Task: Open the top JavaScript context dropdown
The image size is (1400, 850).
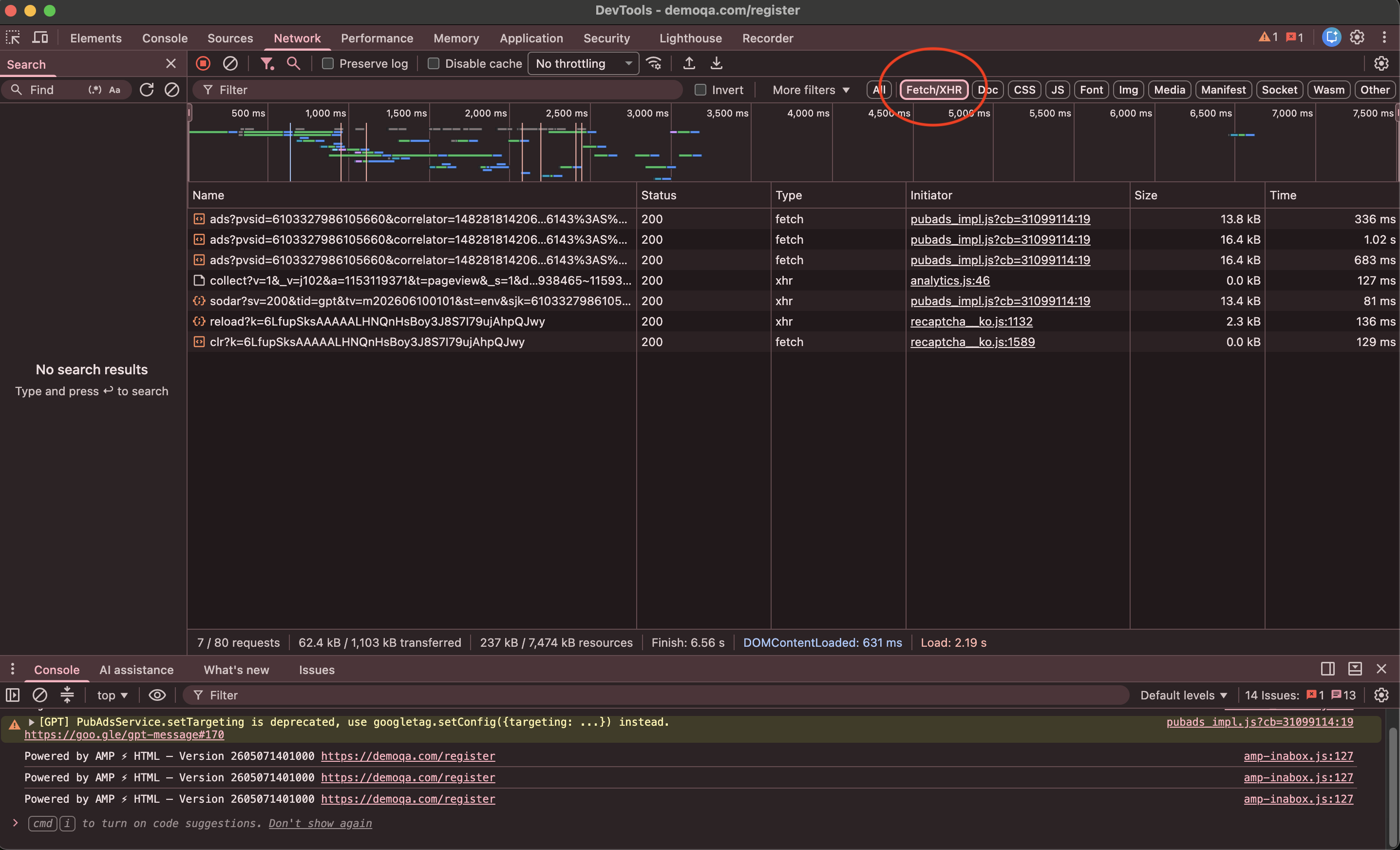Action: (112, 695)
